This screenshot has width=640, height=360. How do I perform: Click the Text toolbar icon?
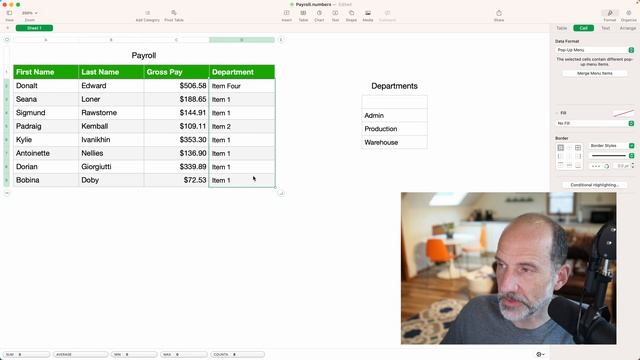(335, 13)
